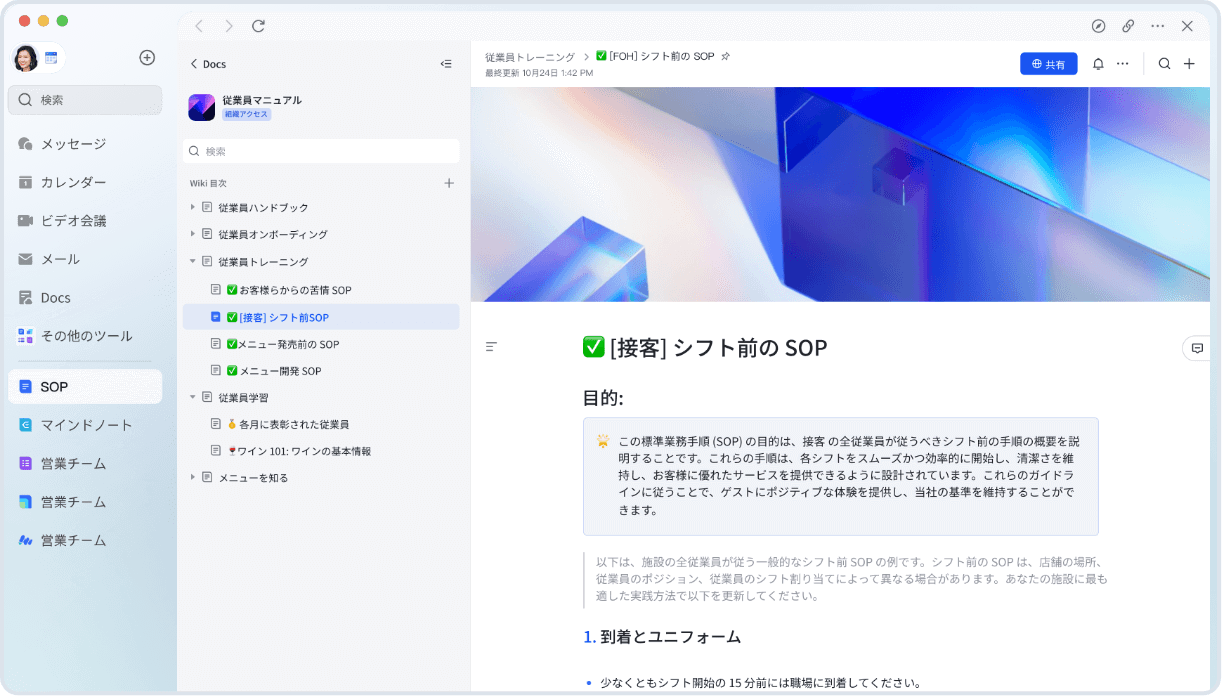Open the comments panel icon on right edge
The height and width of the screenshot is (696, 1222).
click(x=1196, y=348)
